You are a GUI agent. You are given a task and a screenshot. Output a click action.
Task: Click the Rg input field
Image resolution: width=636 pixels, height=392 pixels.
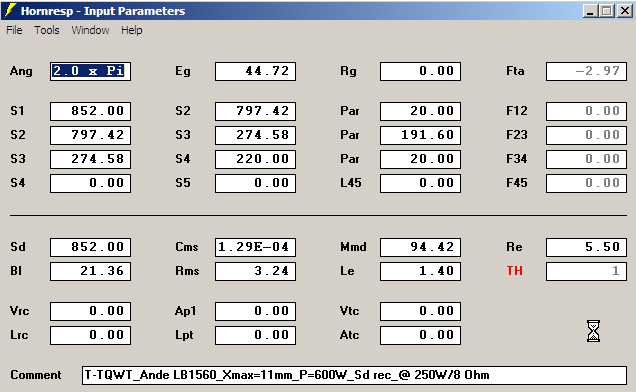click(420, 71)
